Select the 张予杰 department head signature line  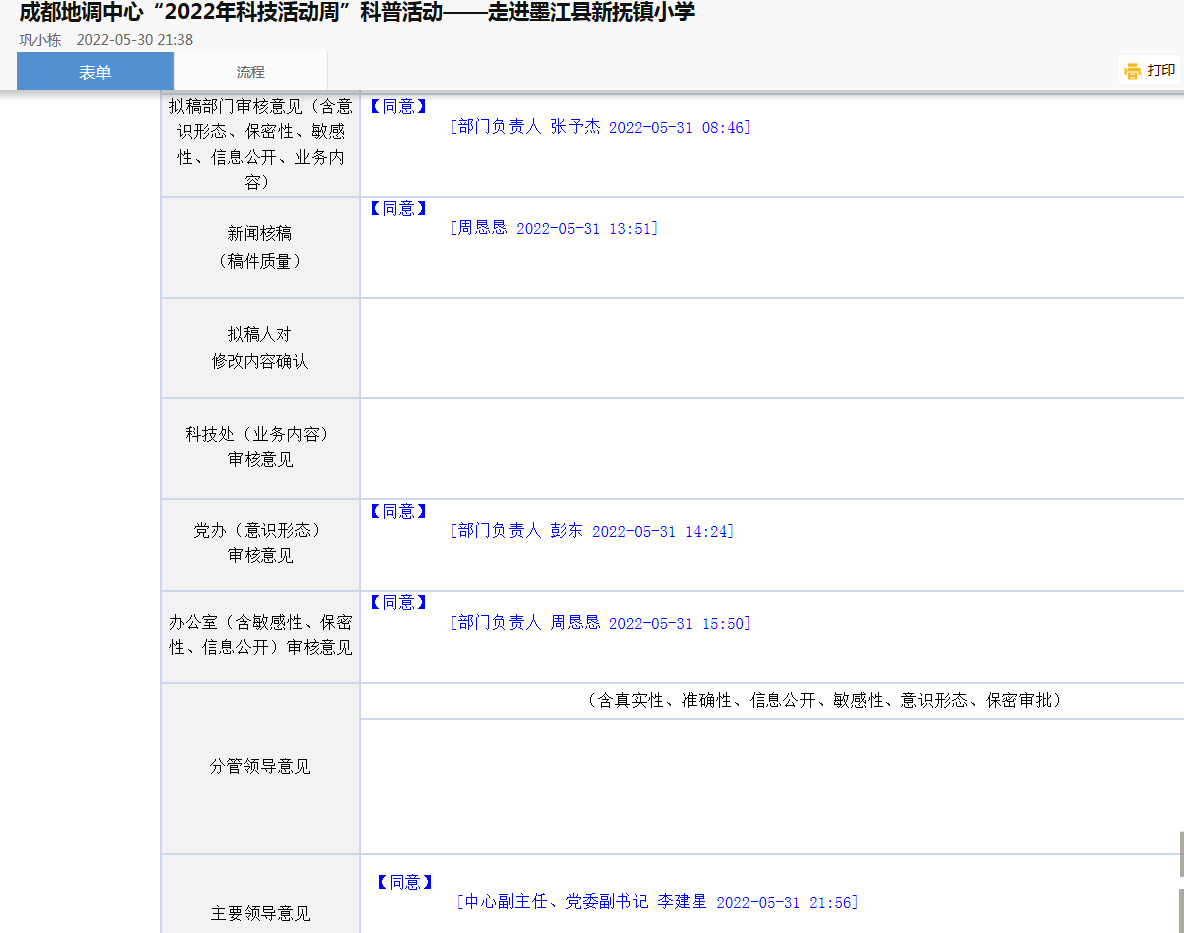coord(600,127)
